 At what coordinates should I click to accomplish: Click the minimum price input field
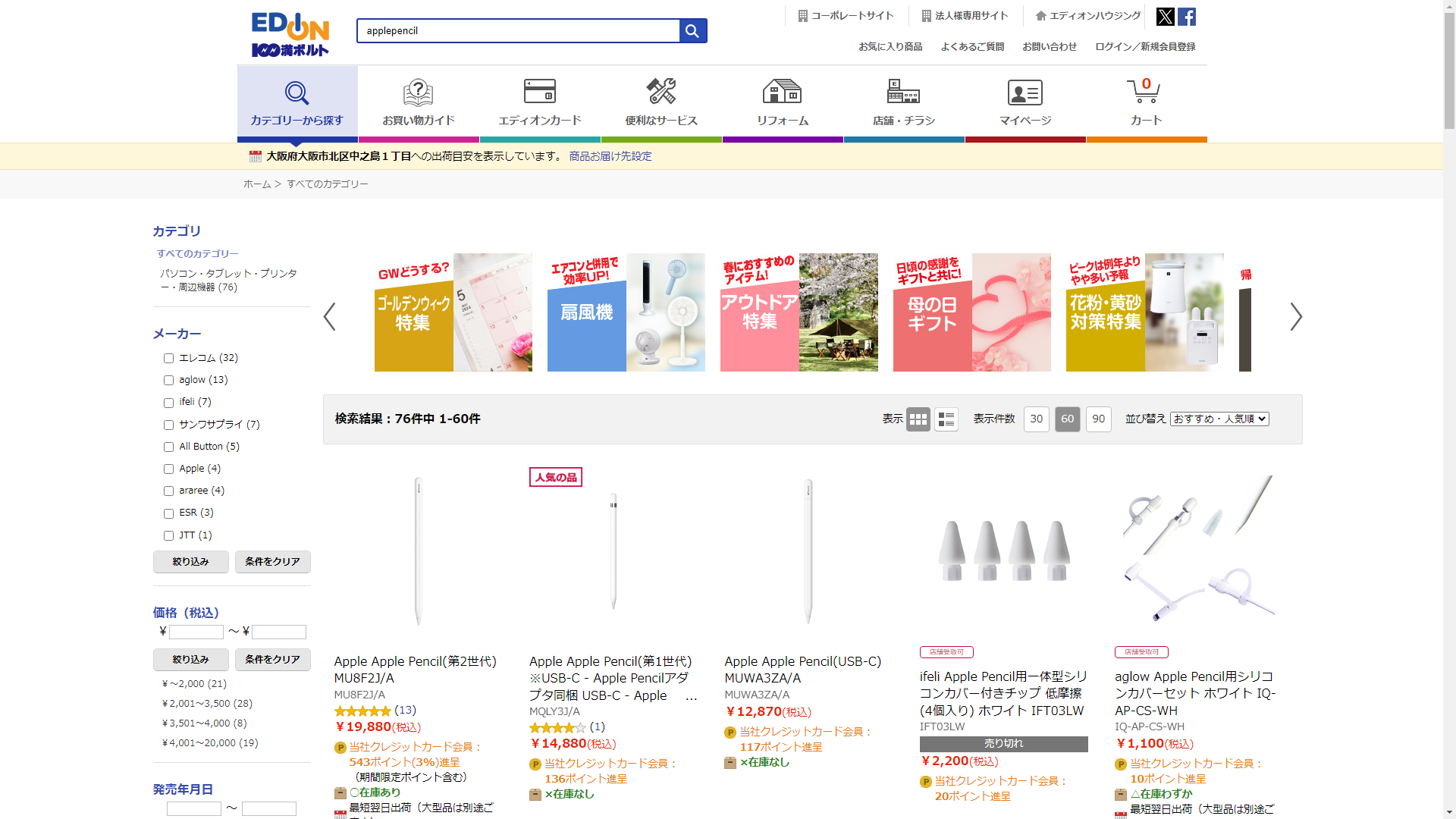tap(196, 632)
